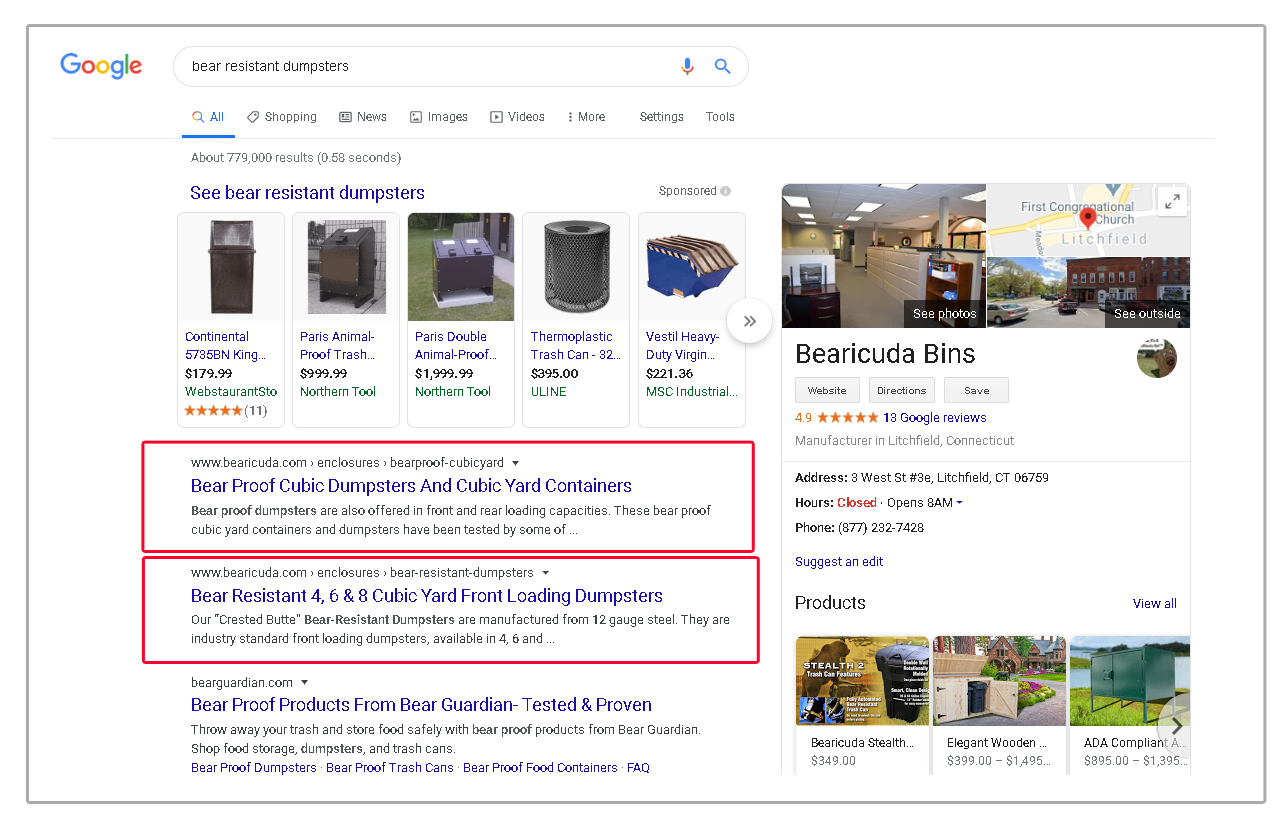Image resolution: width=1286 pixels, height=822 pixels.
Task: Click the 'Bear Proof Food Containers' sitelink
Action: pyautogui.click(x=540, y=768)
